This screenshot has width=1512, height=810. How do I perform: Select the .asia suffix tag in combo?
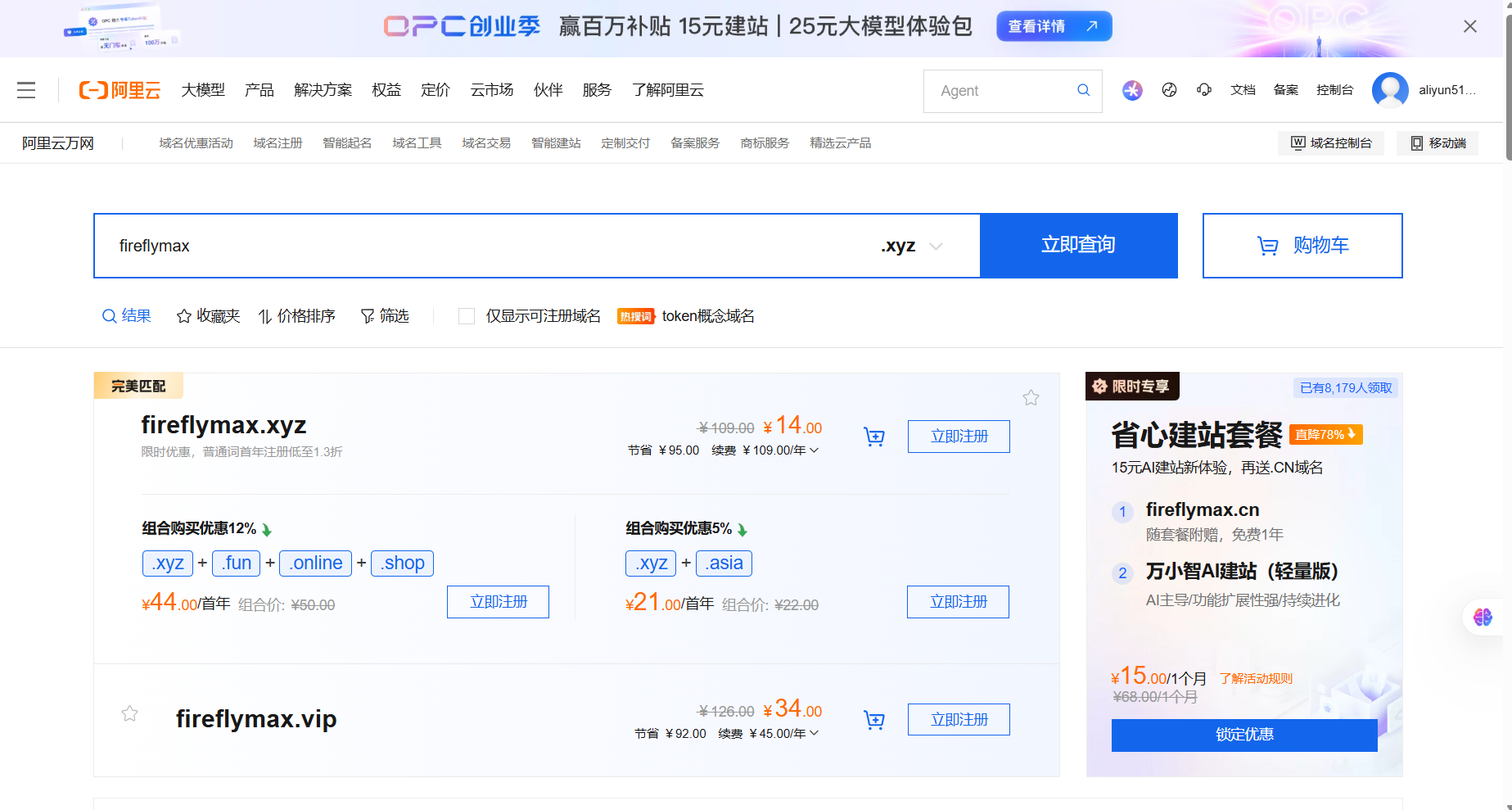click(x=724, y=563)
